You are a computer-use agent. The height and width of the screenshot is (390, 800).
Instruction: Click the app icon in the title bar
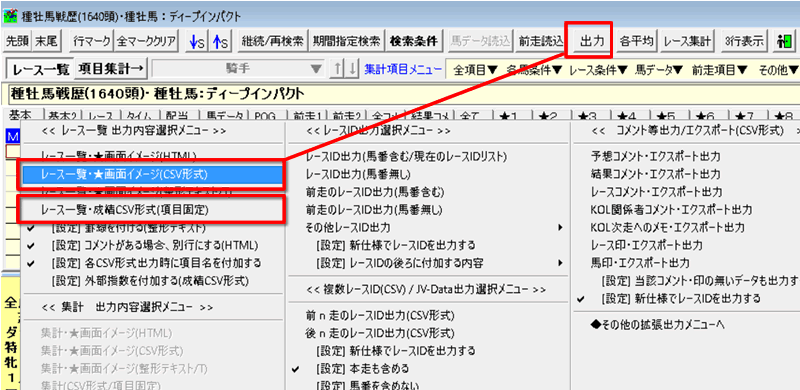click(x=10, y=16)
